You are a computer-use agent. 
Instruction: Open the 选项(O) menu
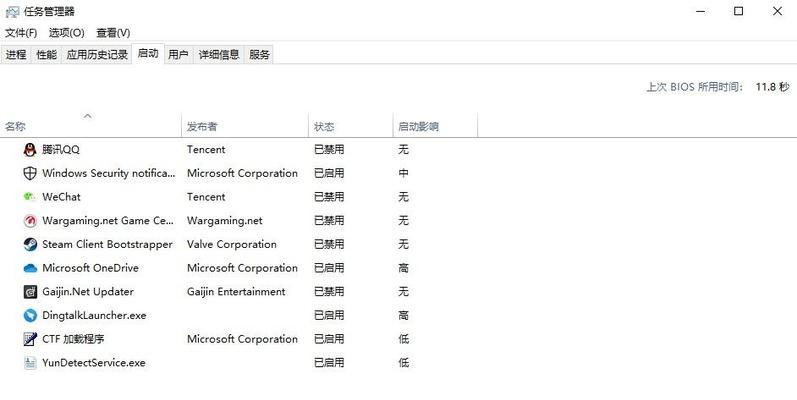coord(67,33)
